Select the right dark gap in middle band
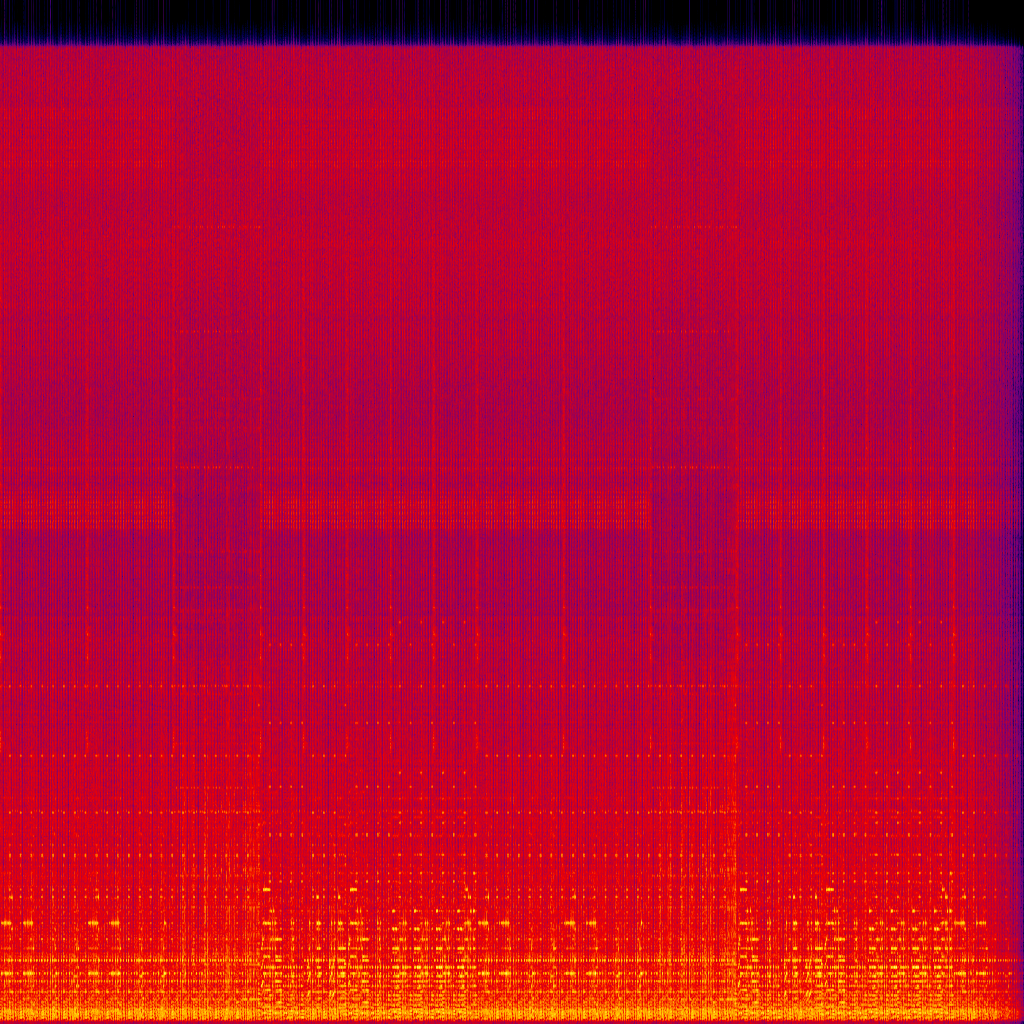Screen dimensions: 1024x1024 tap(694, 510)
